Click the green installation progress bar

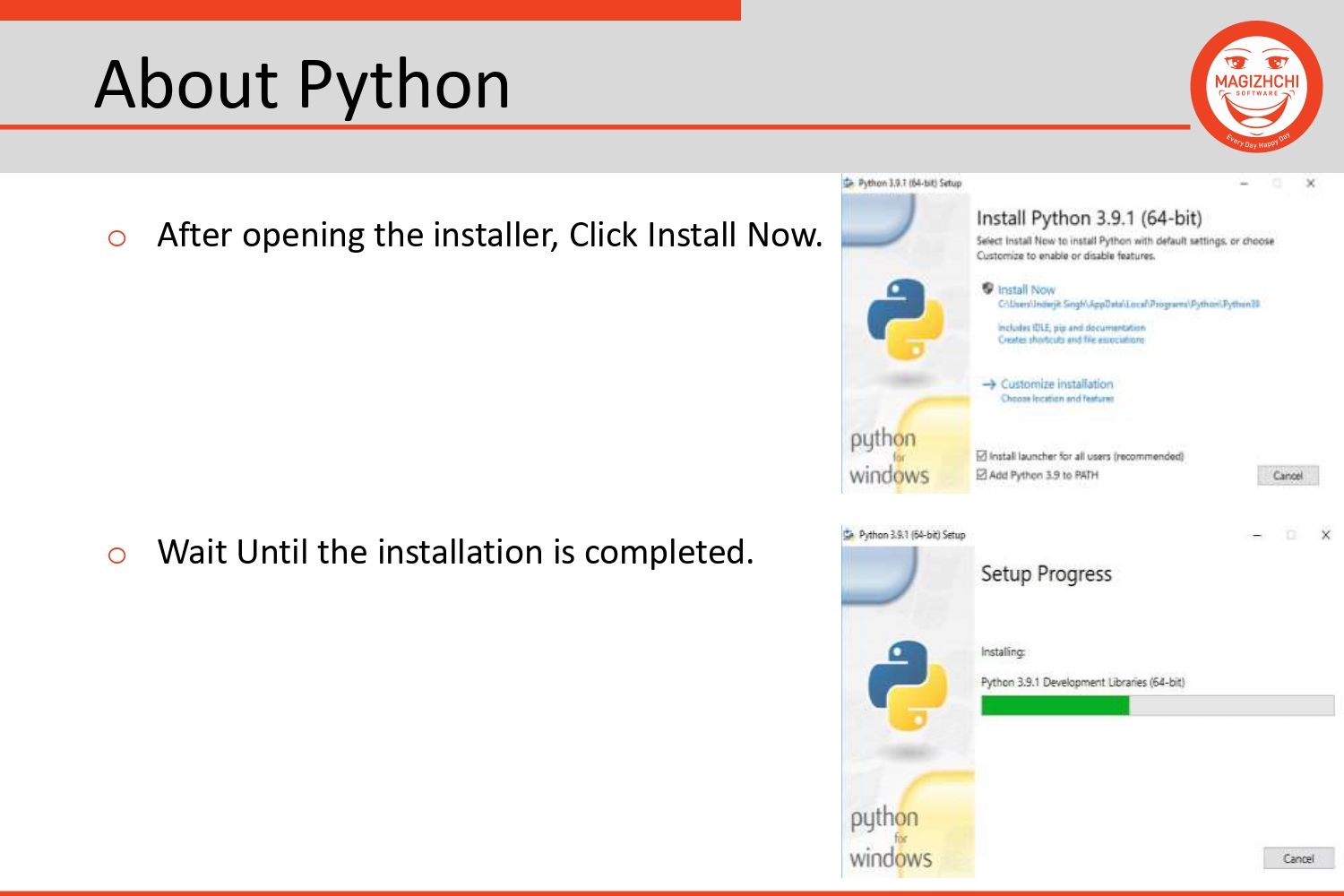click(1158, 705)
